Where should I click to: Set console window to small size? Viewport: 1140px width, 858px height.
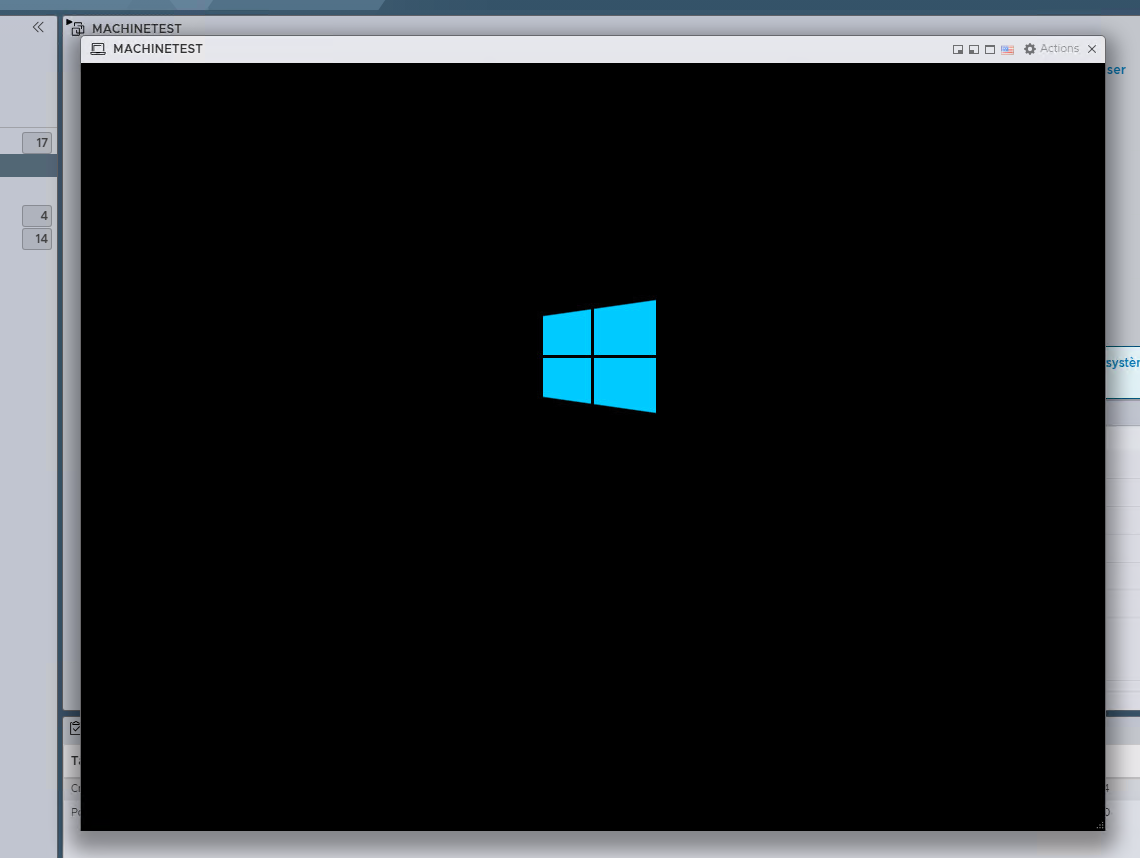pos(957,49)
